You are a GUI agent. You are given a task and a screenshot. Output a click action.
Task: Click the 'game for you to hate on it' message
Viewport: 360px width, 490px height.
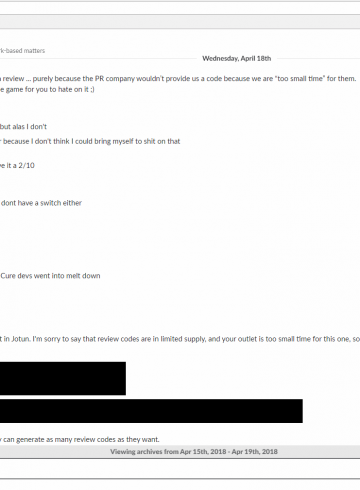47,89
